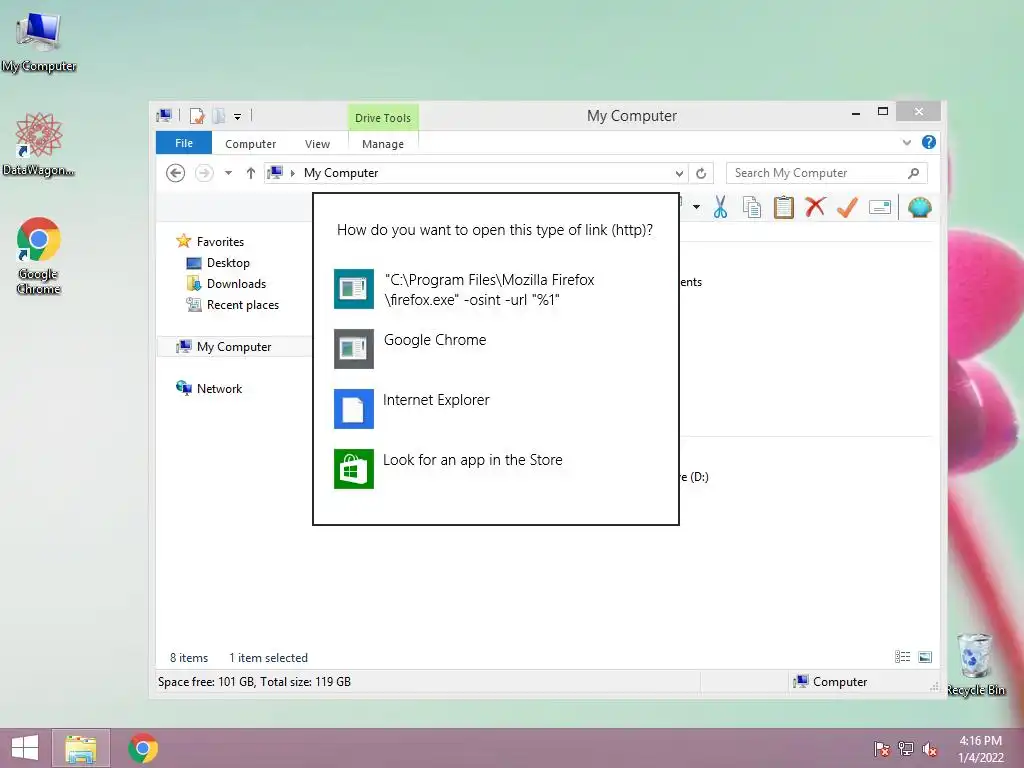1024x768 pixels.
Task: Open dropdown arrow left of scissors icon
Action: pyautogui.click(x=696, y=208)
